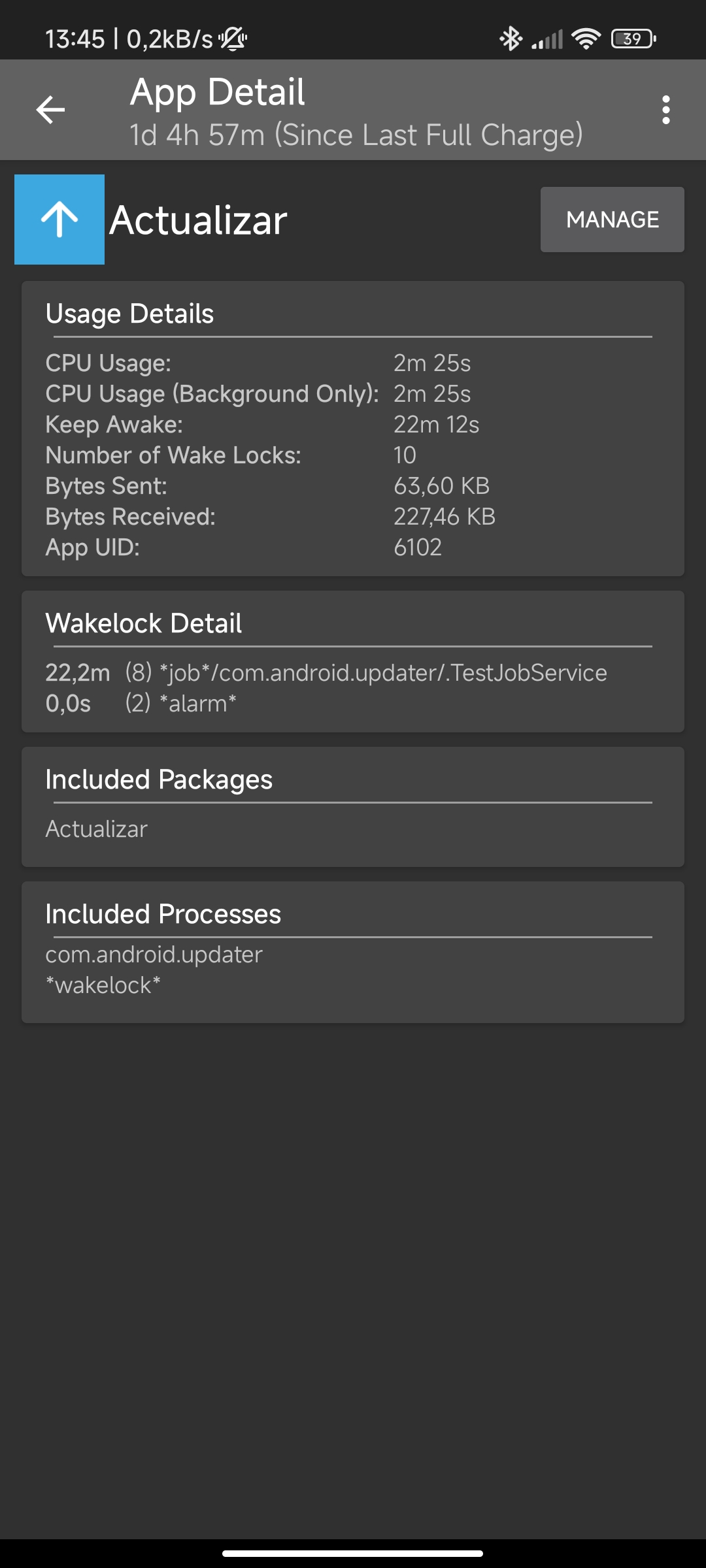Tap the Keep Awake value row

(x=262, y=425)
